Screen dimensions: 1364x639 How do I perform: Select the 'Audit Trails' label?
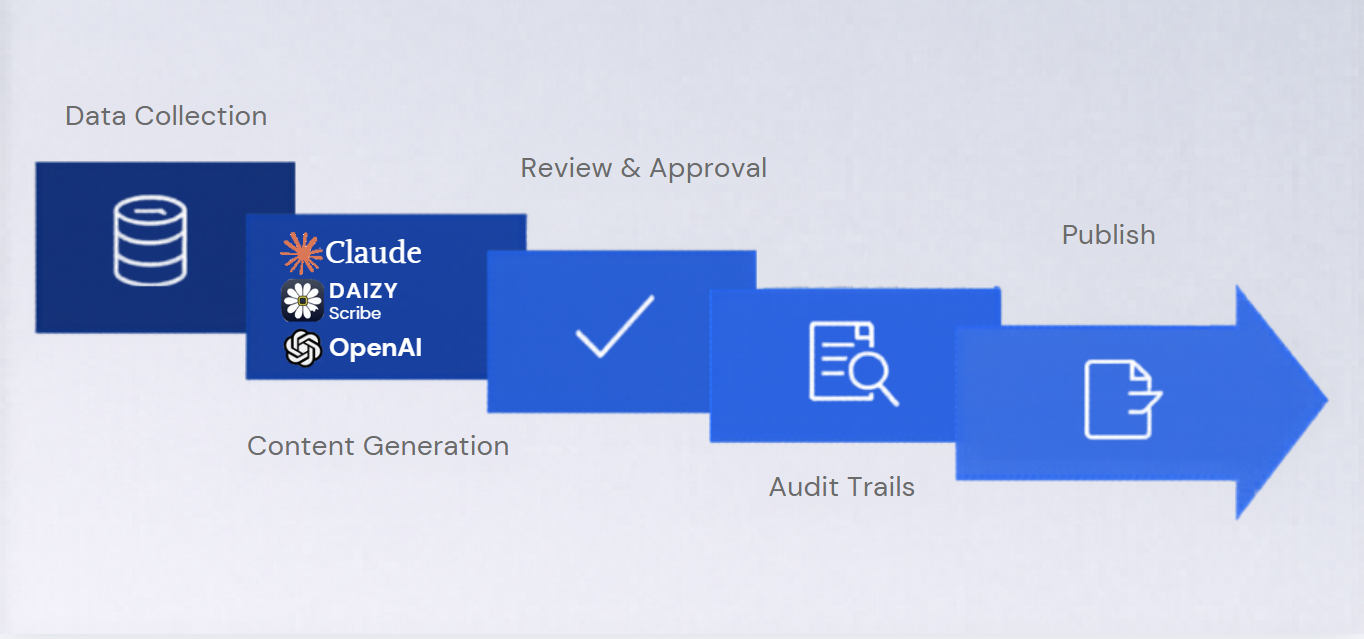842,487
